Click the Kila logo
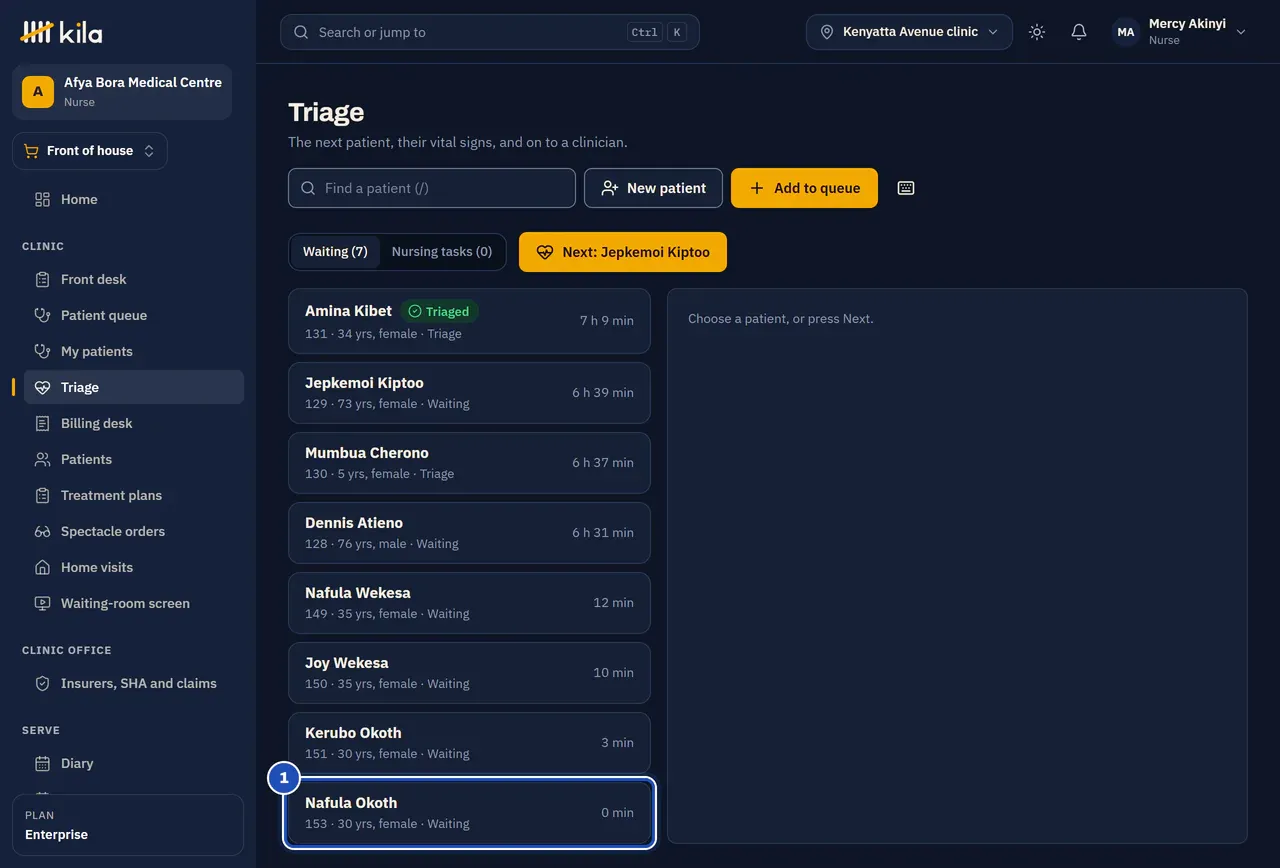This screenshot has height=868, width=1280. pyautogui.click(x=61, y=32)
